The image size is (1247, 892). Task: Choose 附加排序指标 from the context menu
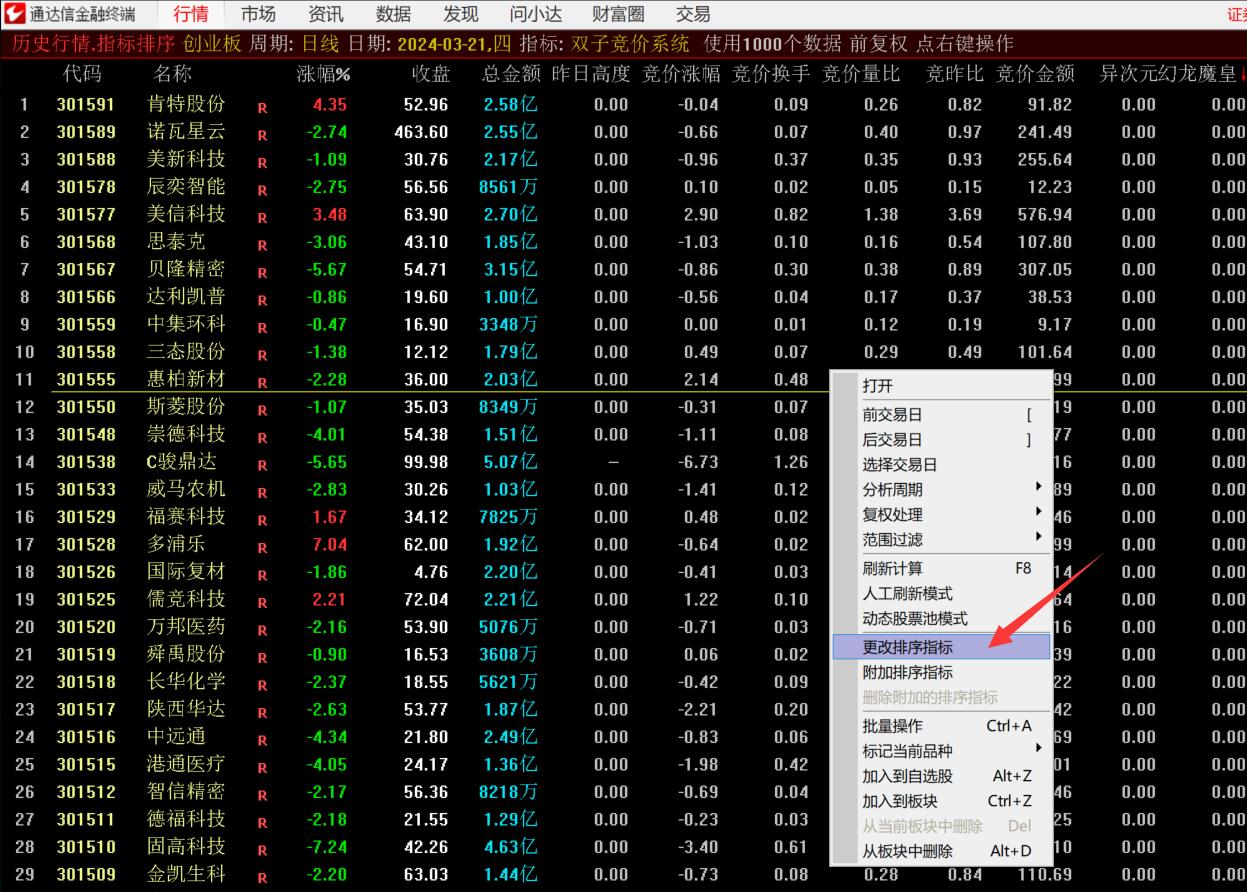(908, 673)
